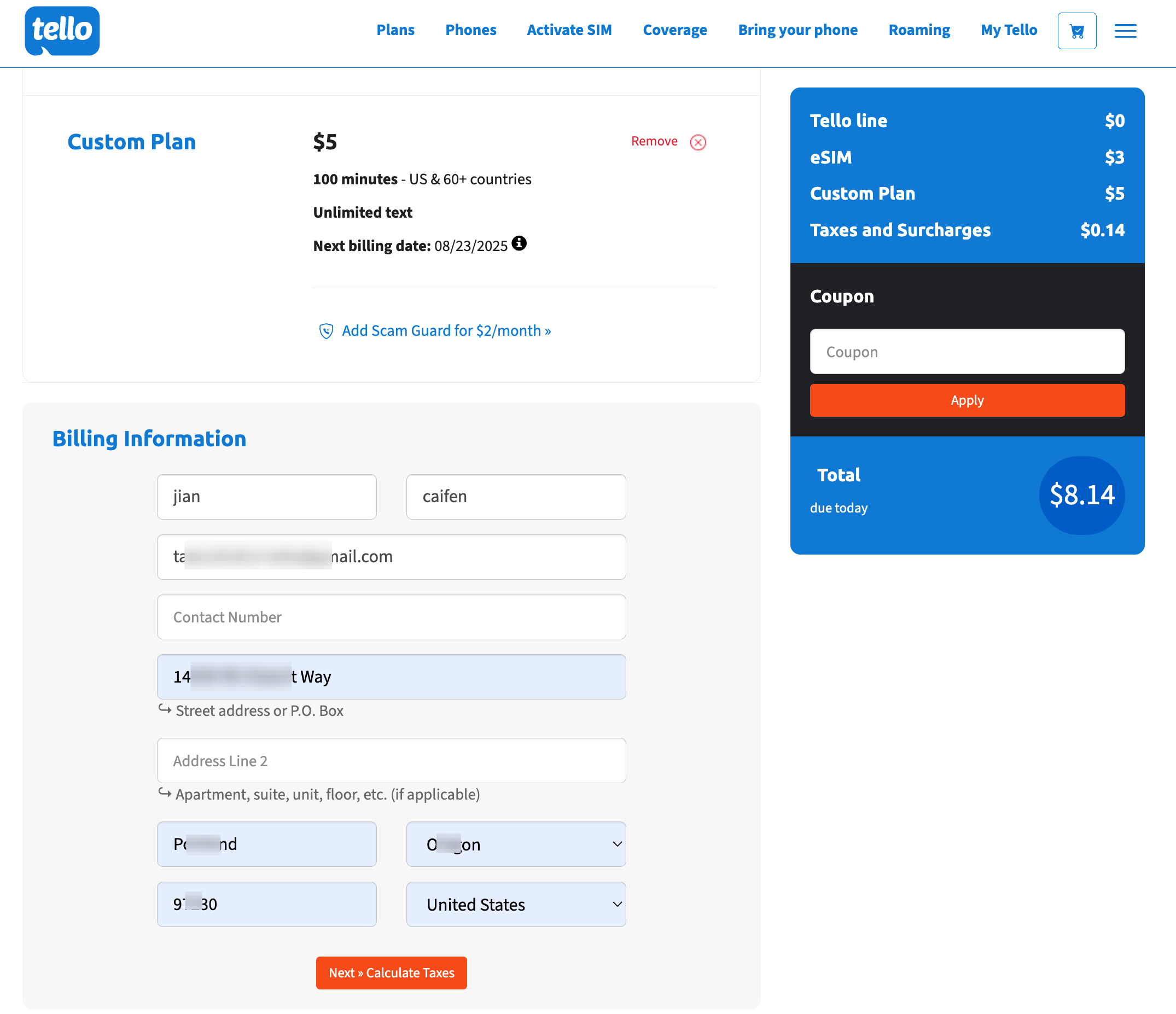Click the Contact Number field
This screenshot has width=1176, height=1014.
(391, 617)
